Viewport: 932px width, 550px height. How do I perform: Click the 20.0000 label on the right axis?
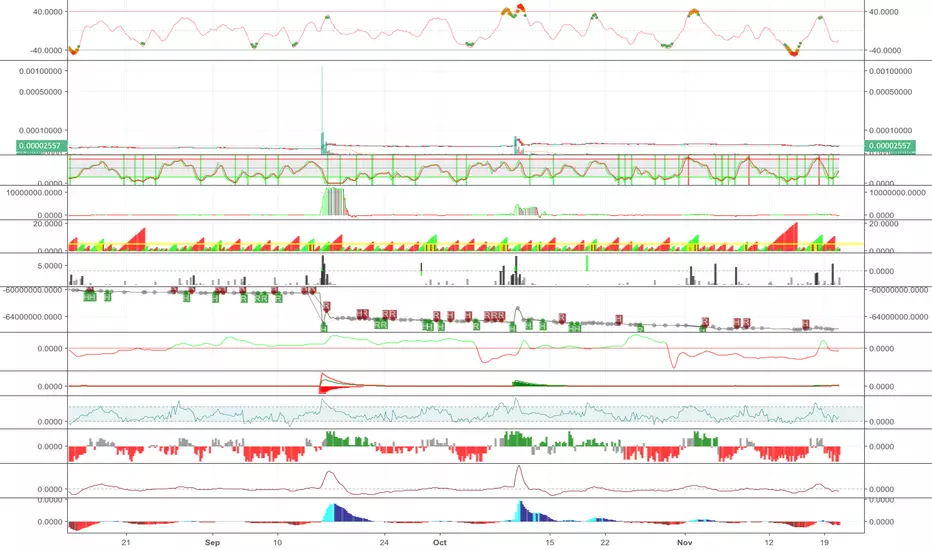(884, 224)
